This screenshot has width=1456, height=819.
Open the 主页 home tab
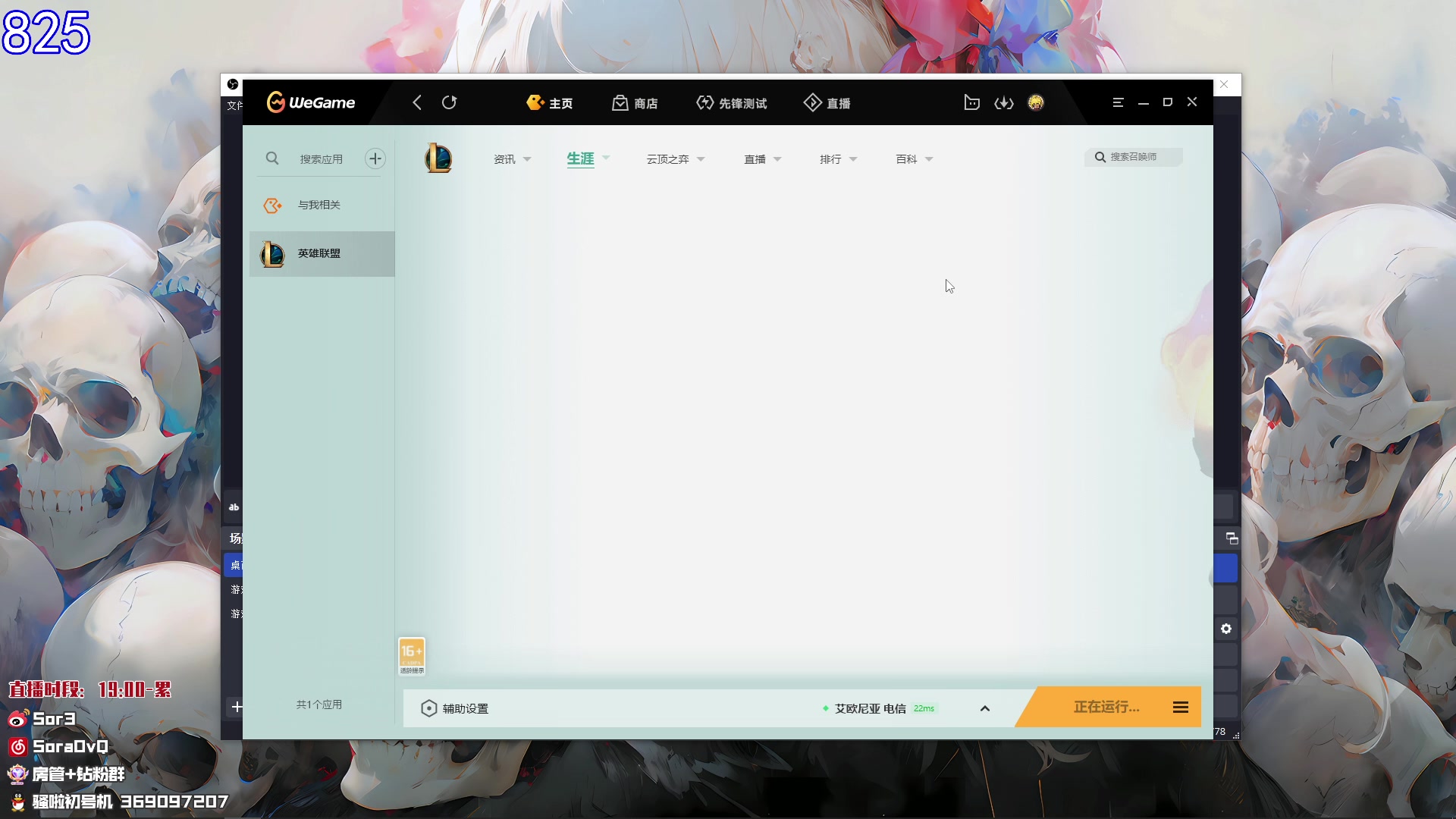pyautogui.click(x=550, y=103)
